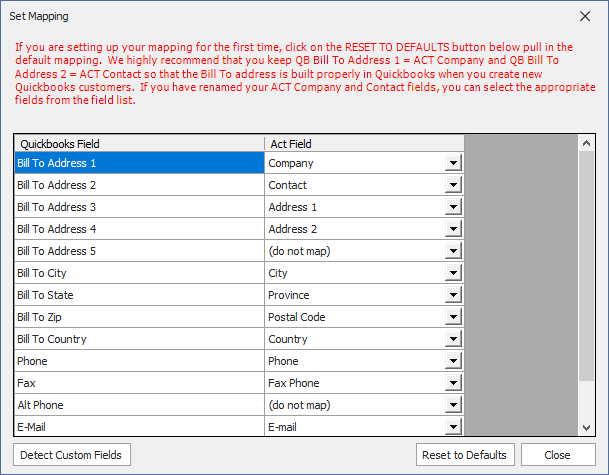Select the Alt Phone Quickbooks field cell
Image resolution: width=609 pixels, height=475 pixels.
[x=139, y=405]
